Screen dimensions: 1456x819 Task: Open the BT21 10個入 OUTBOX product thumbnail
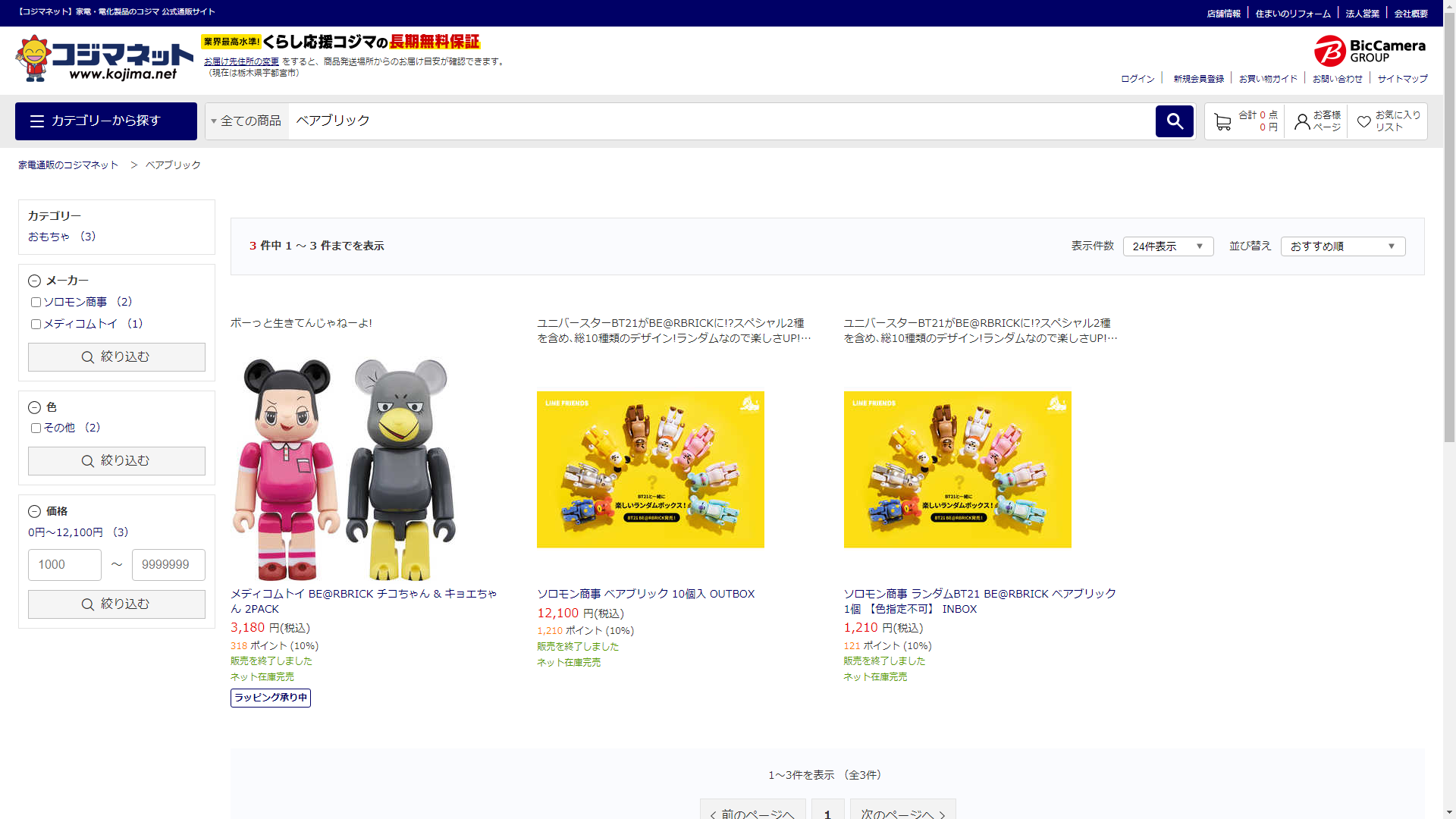coord(650,469)
